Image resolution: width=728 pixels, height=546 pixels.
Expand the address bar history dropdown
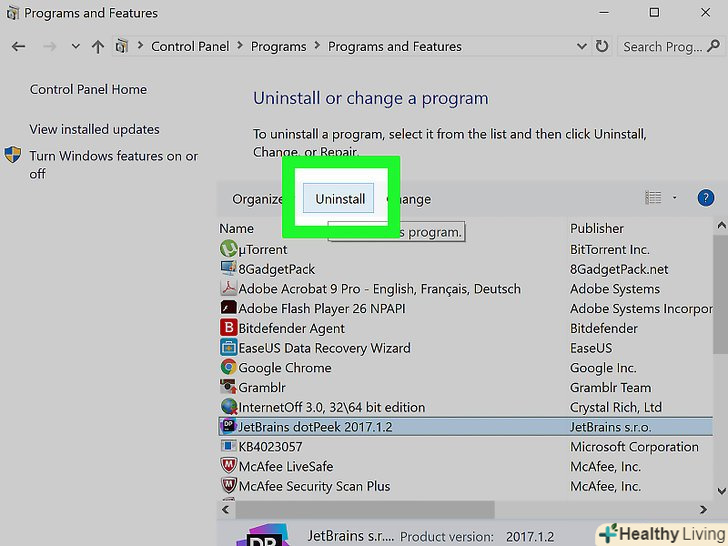pos(581,46)
